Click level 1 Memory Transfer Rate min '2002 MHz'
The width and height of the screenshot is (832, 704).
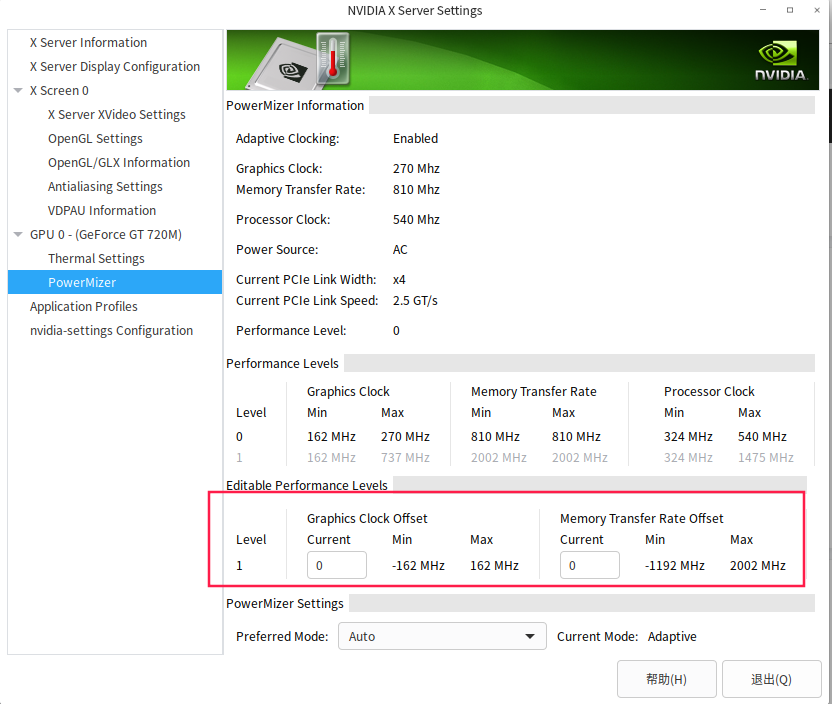tap(499, 458)
